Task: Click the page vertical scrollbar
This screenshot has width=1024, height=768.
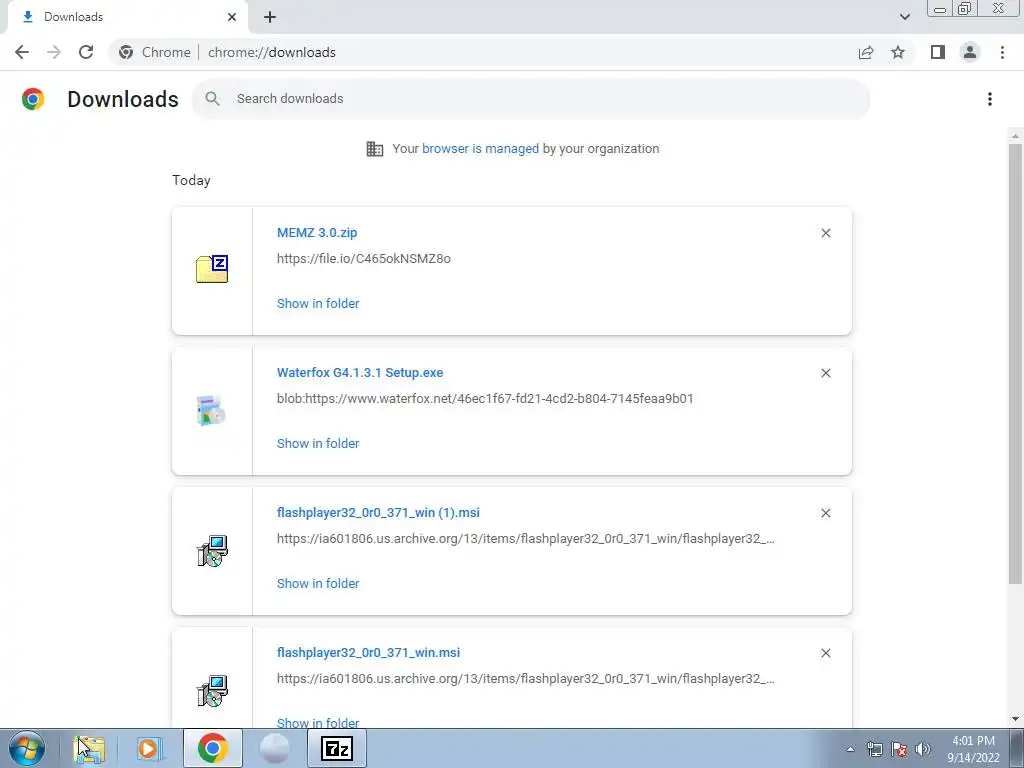Action: [1015, 364]
